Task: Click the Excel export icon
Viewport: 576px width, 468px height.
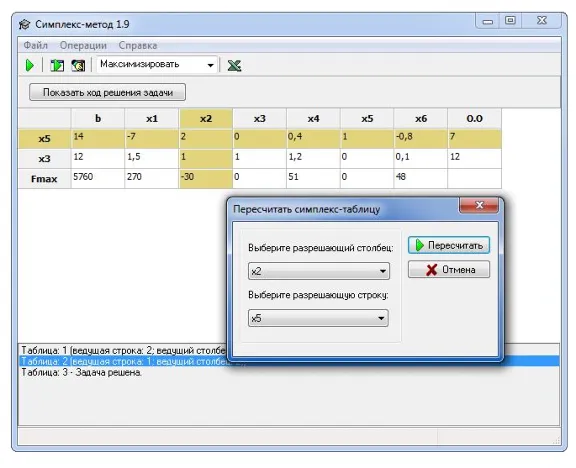Action: coord(234,66)
